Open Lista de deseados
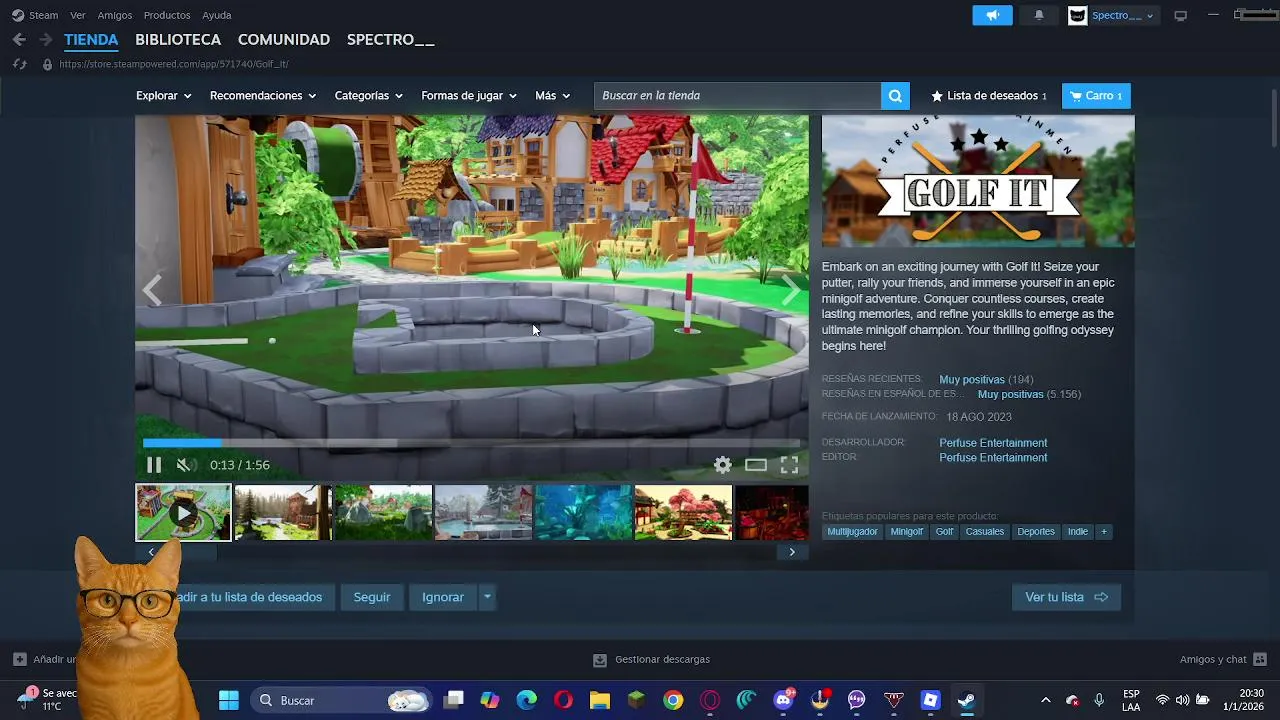This screenshot has width=1280, height=720. (988, 96)
